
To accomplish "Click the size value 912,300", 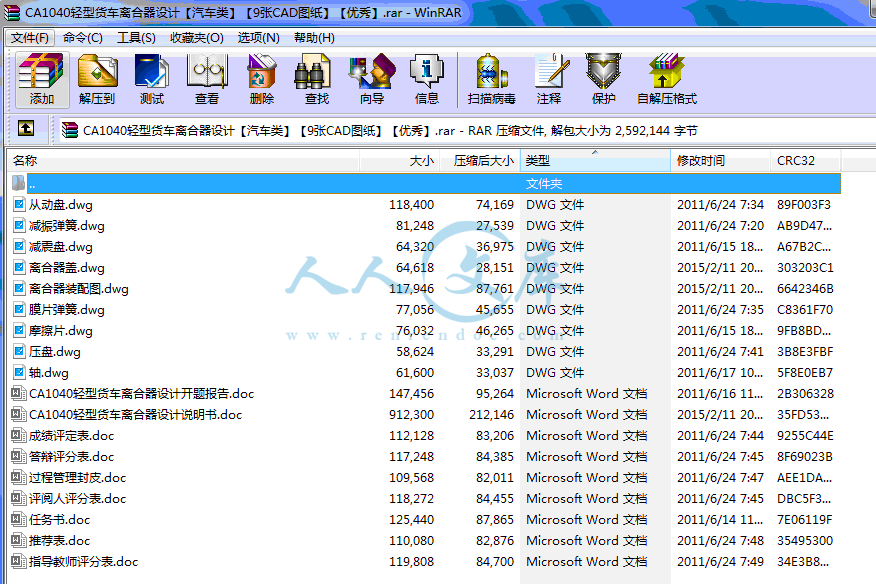I will [411, 414].
